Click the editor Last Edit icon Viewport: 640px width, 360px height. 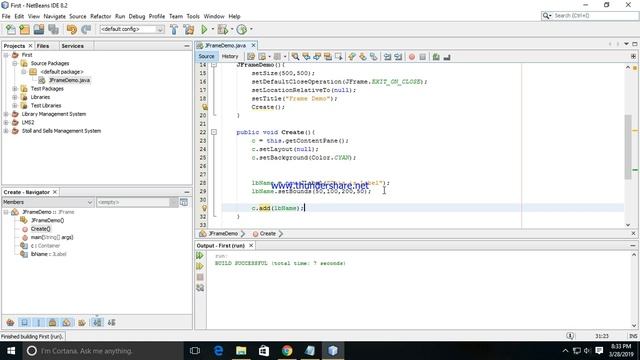click(251, 57)
